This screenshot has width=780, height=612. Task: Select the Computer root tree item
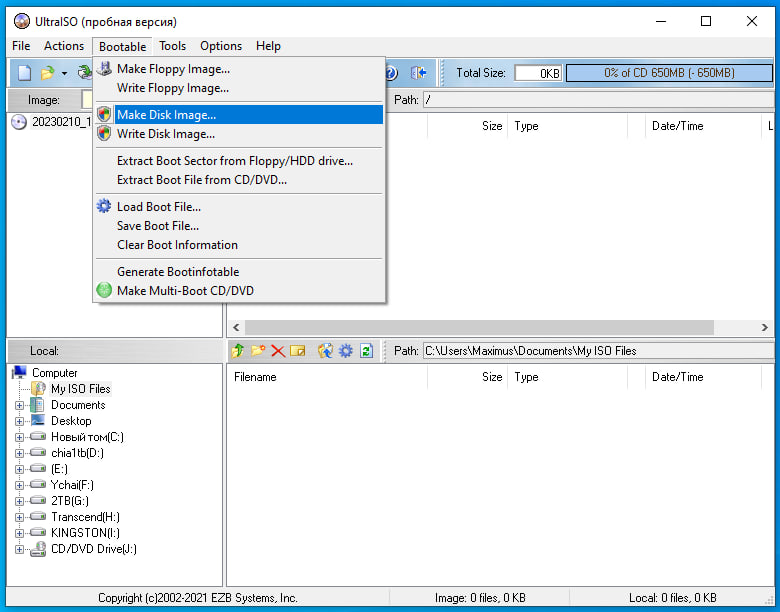point(54,373)
